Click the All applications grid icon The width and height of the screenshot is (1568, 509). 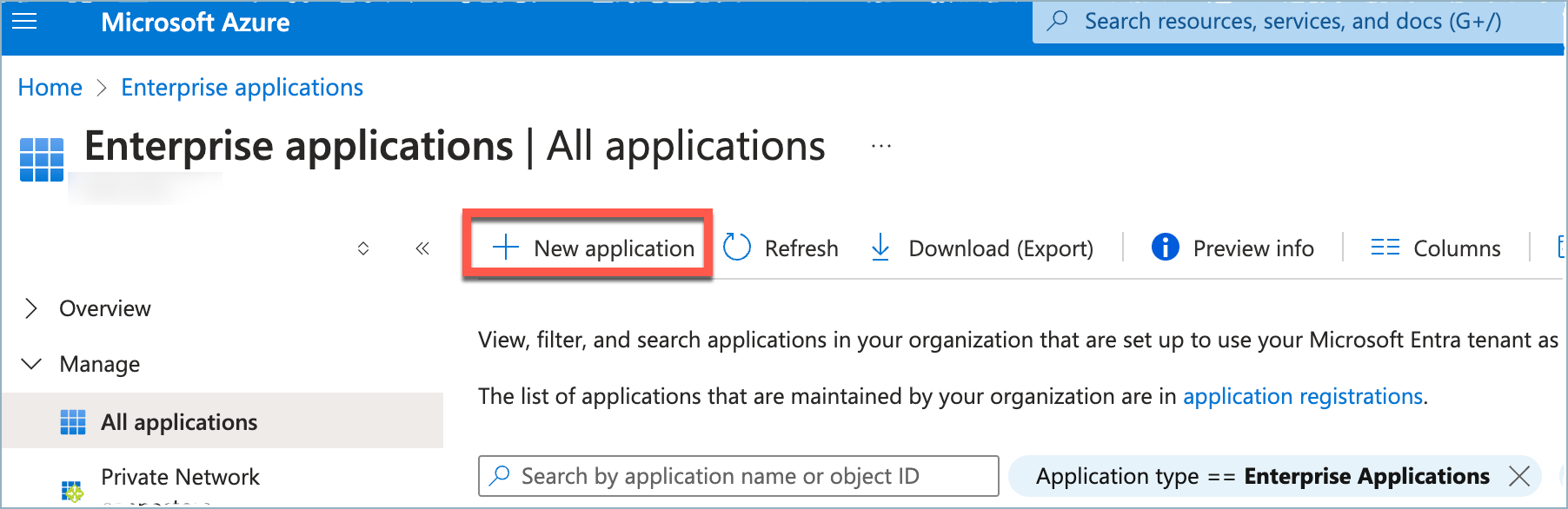pos(73,422)
